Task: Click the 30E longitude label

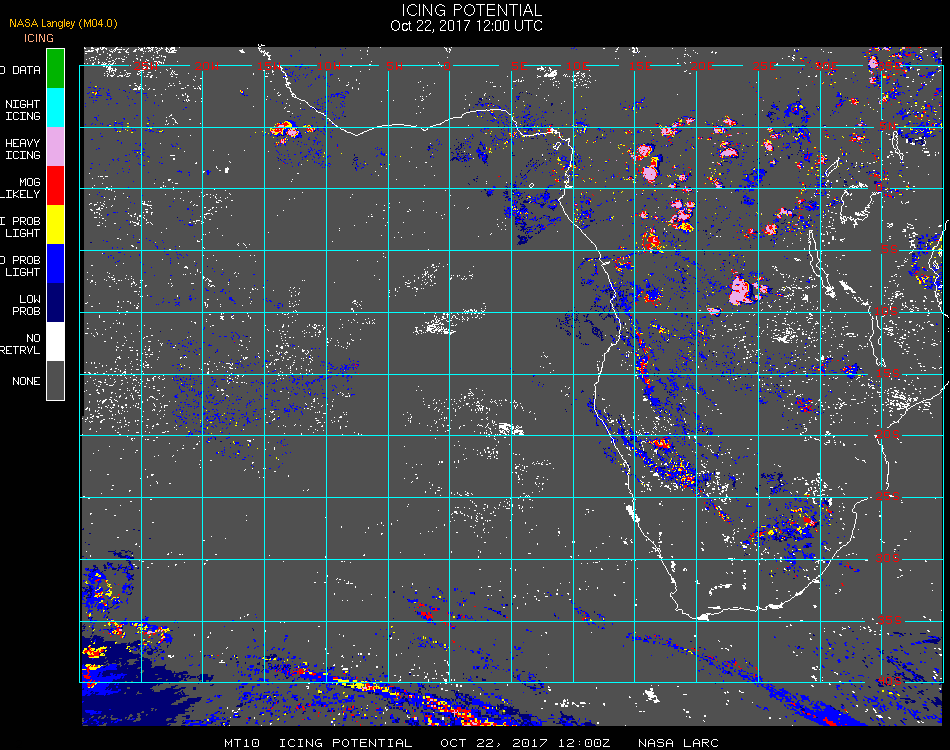Action: pos(826,65)
